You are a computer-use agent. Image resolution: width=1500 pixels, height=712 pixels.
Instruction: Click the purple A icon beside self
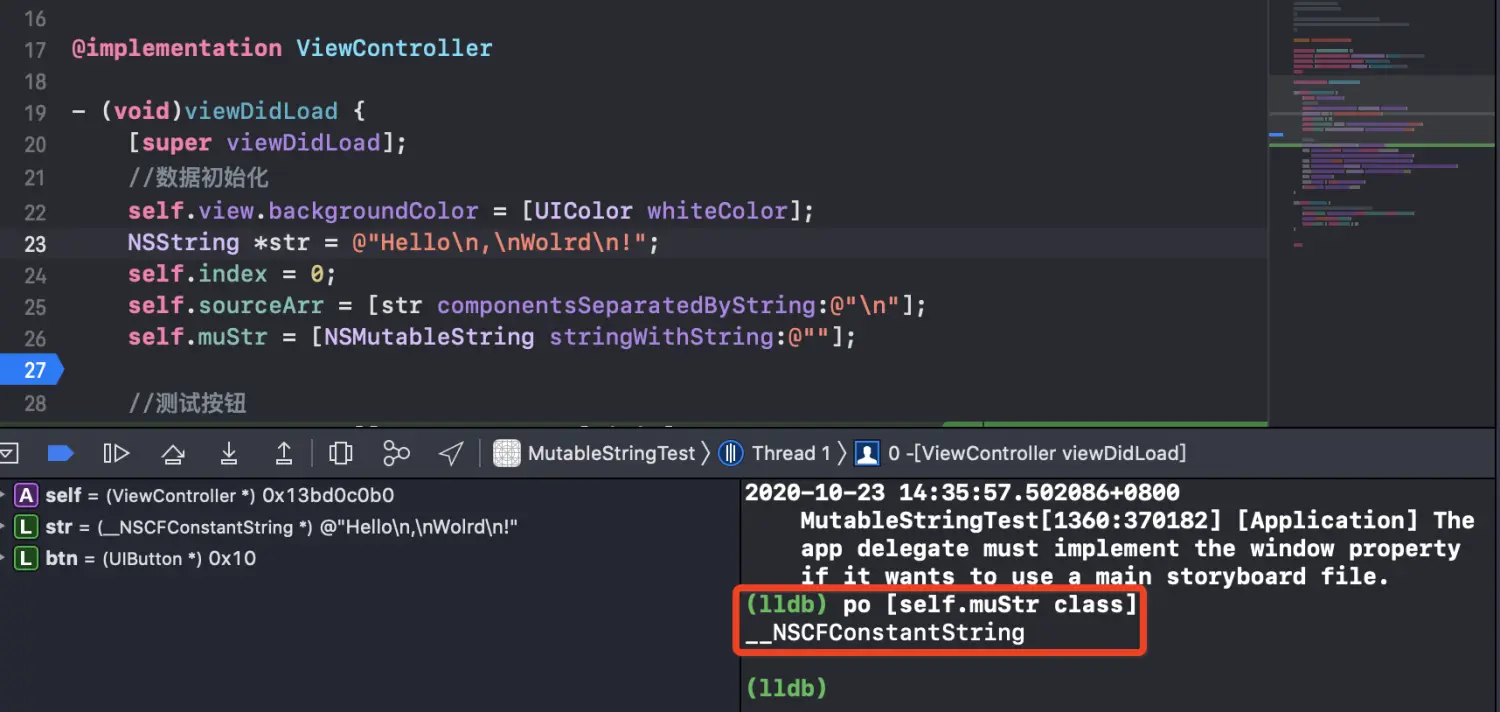(x=27, y=496)
